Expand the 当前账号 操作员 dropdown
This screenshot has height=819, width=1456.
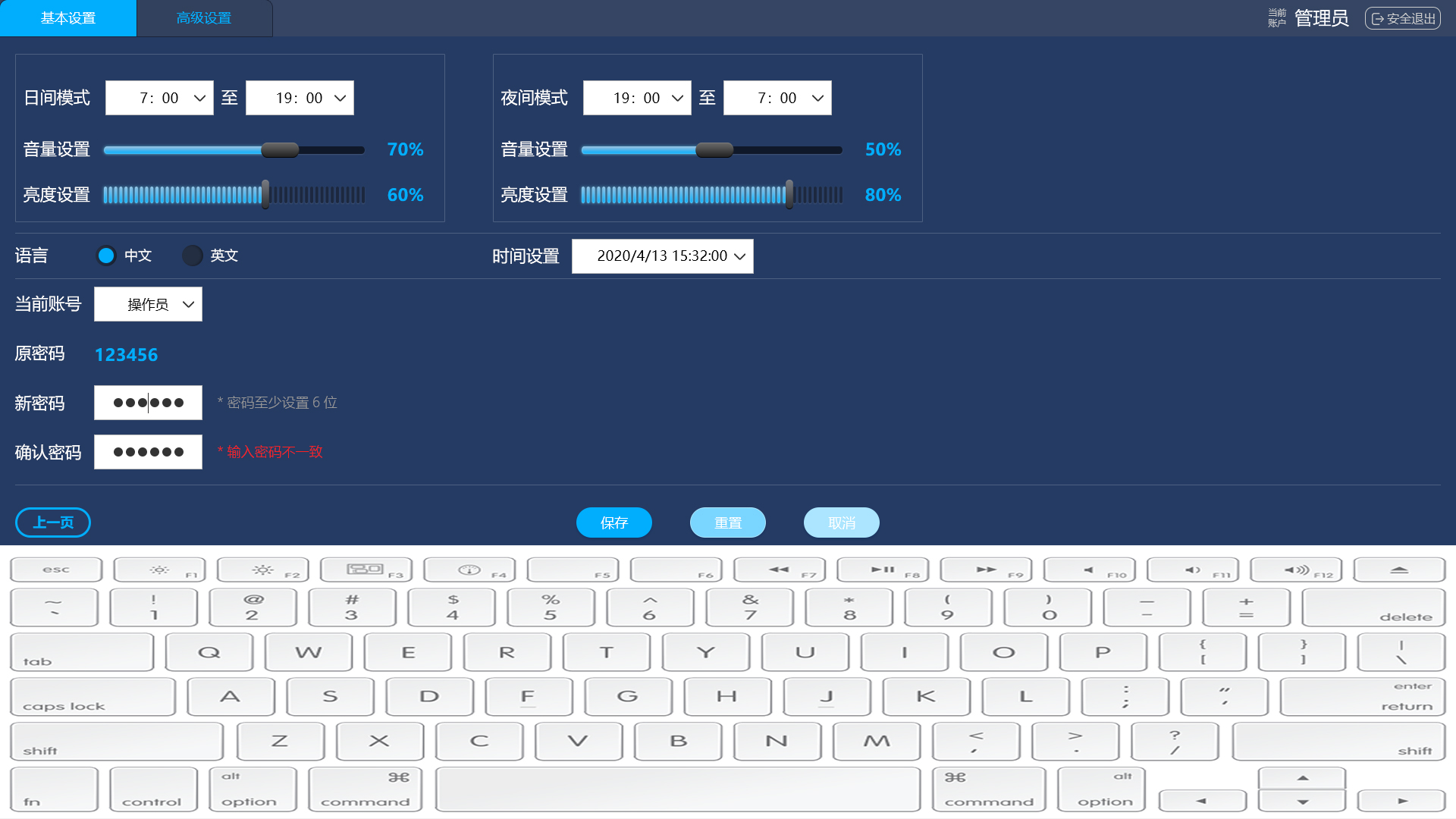148,304
